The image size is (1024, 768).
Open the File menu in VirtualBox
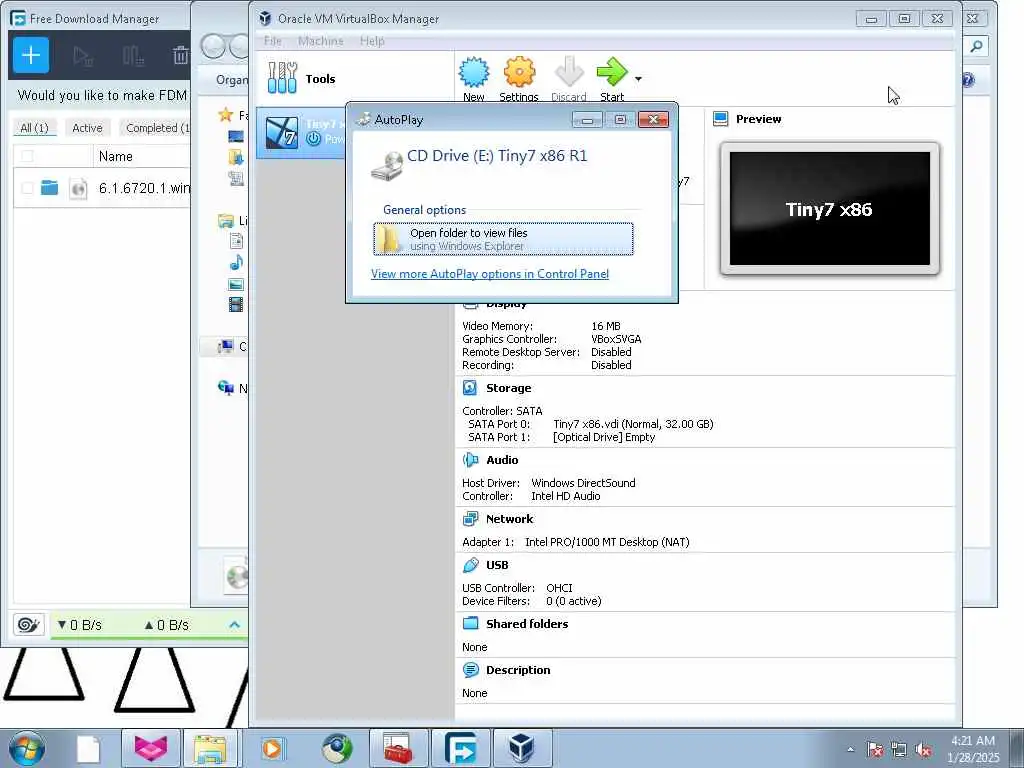pyautogui.click(x=272, y=41)
